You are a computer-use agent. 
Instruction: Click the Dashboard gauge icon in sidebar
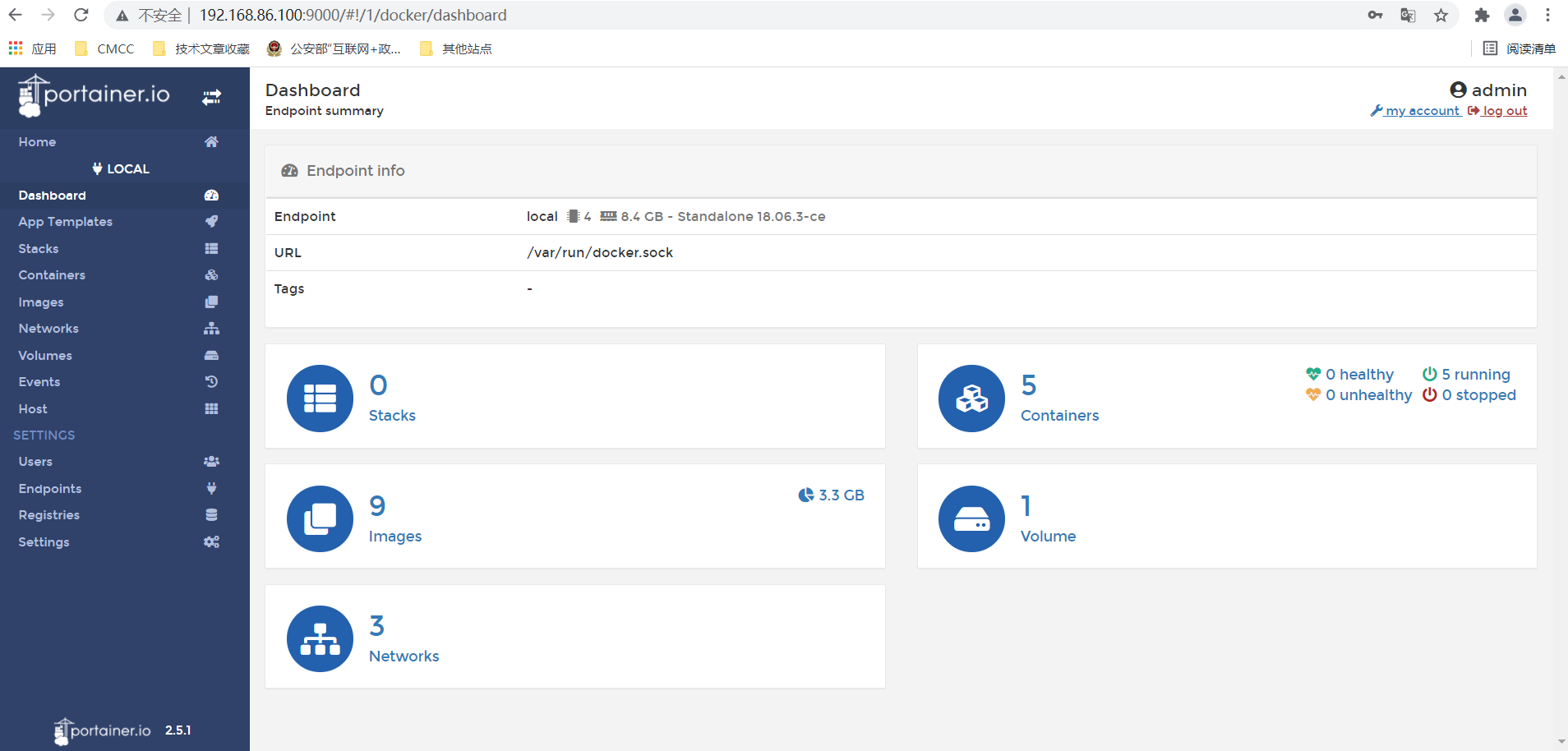coord(211,195)
